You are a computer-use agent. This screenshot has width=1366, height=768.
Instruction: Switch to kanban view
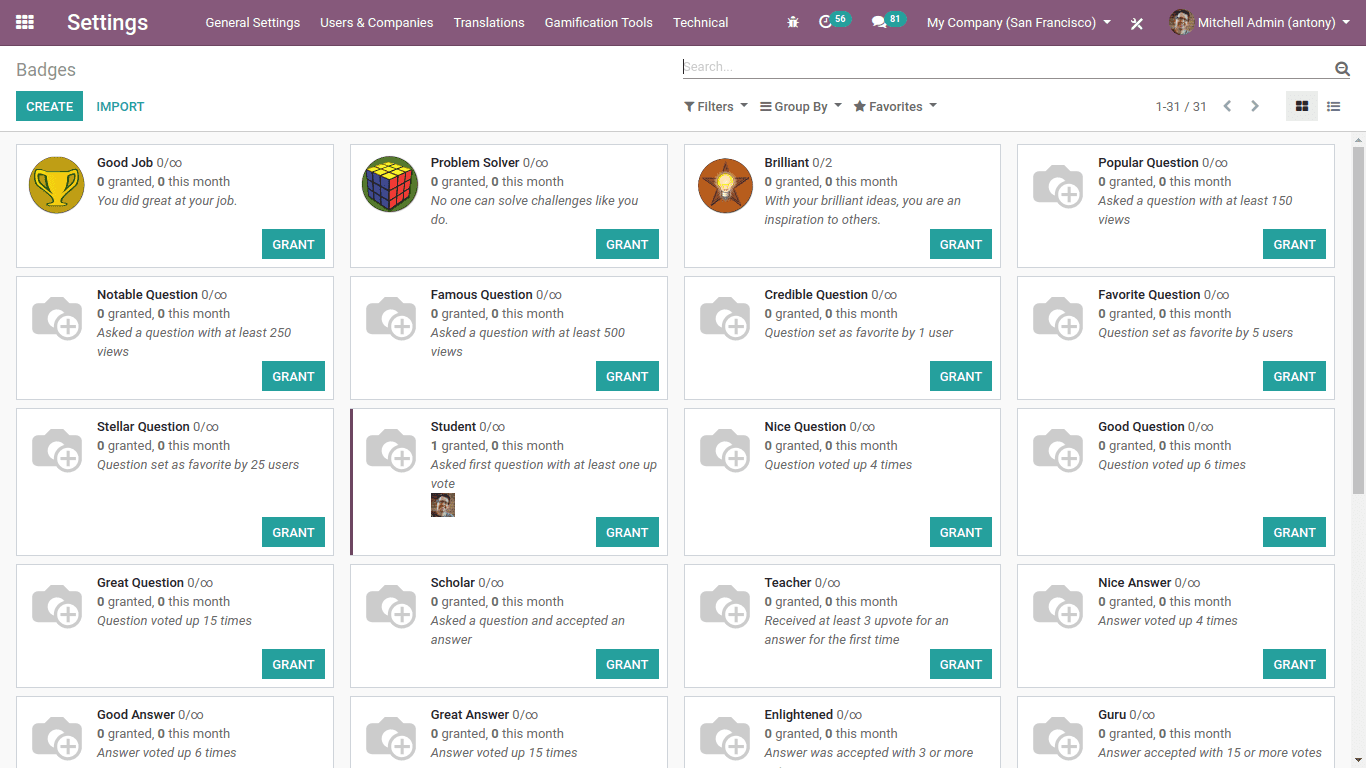pyautogui.click(x=1301, y=106)
